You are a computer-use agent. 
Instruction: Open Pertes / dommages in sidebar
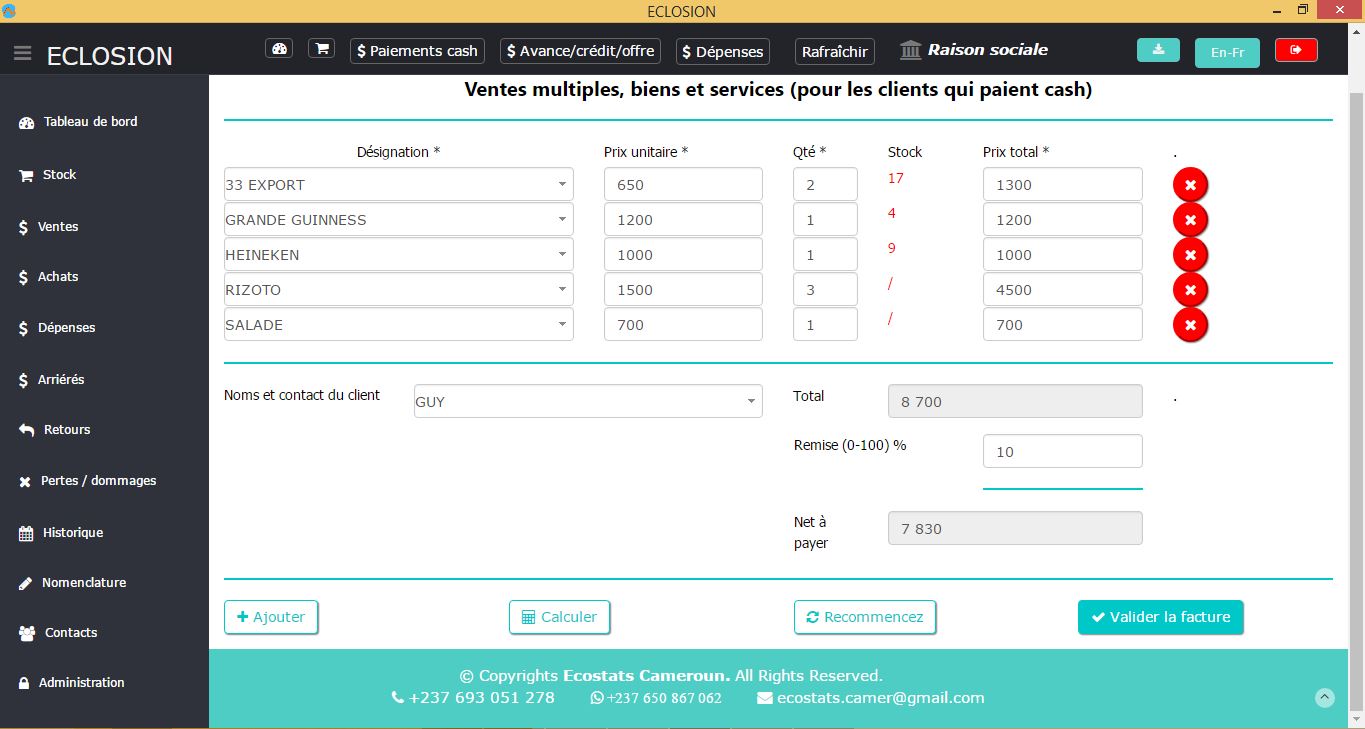[x=98, y=481]
